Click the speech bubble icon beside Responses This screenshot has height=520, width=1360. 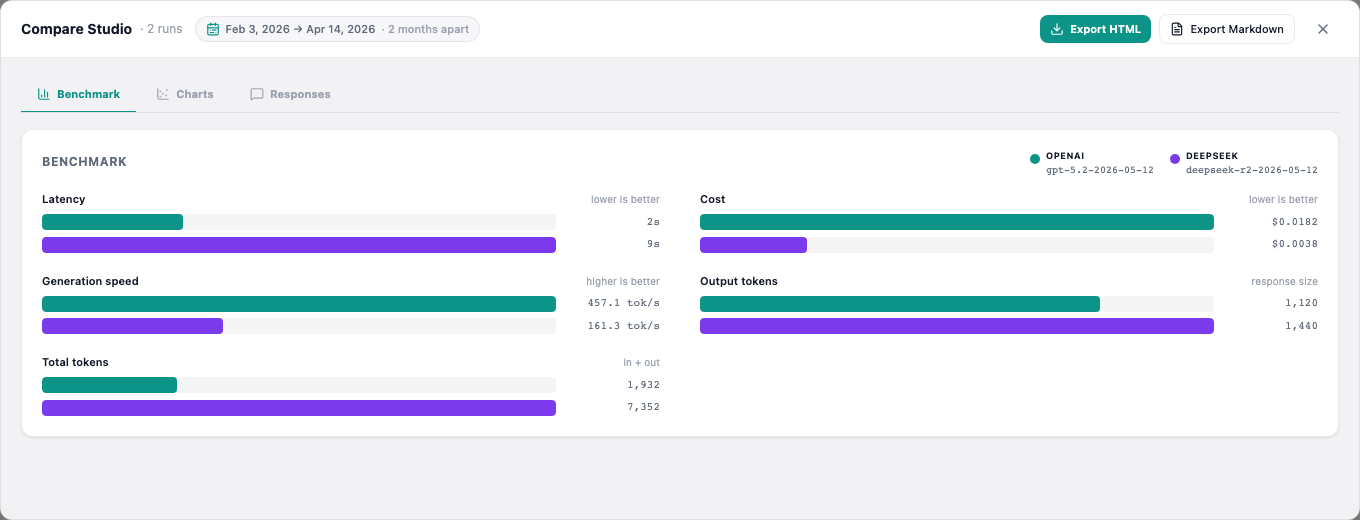257,94
